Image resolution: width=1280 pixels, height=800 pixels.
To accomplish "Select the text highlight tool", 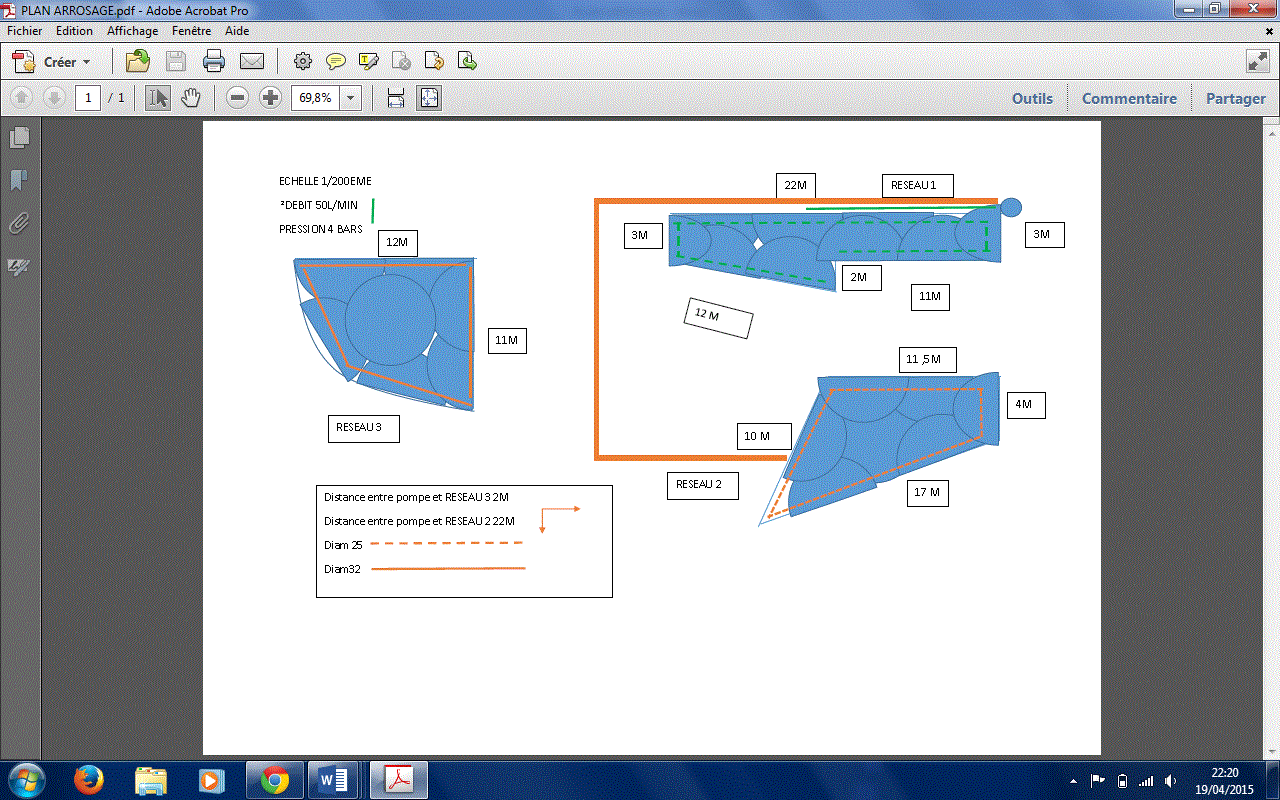I will (369, 62).
